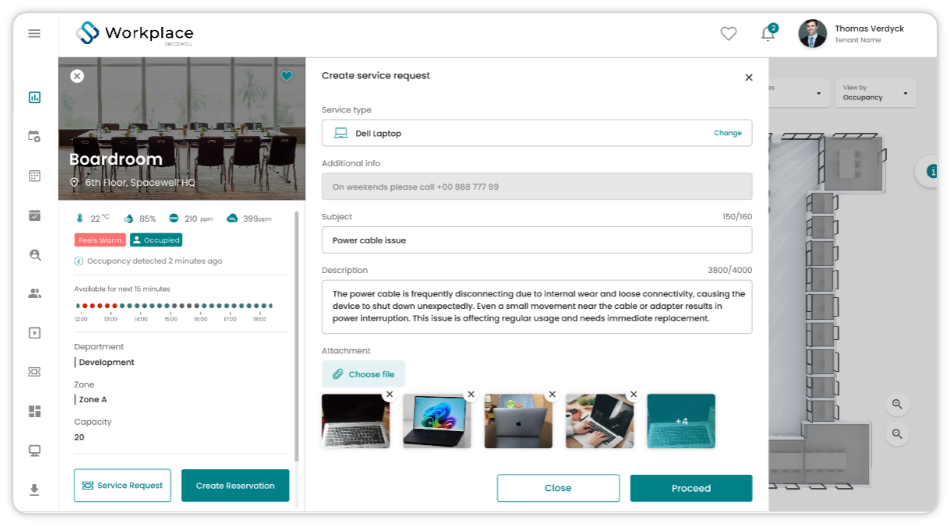Open the favorites heart in the top bar
The image size is (950, 526).
tap(728, 33)
